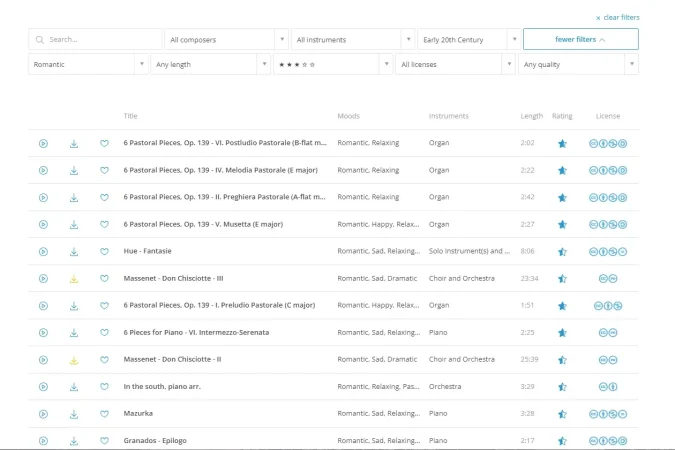Image resolution: width=675 pixels, height=450 pixels.
Task: Sort by the Length column header
Action: point(532,116)
